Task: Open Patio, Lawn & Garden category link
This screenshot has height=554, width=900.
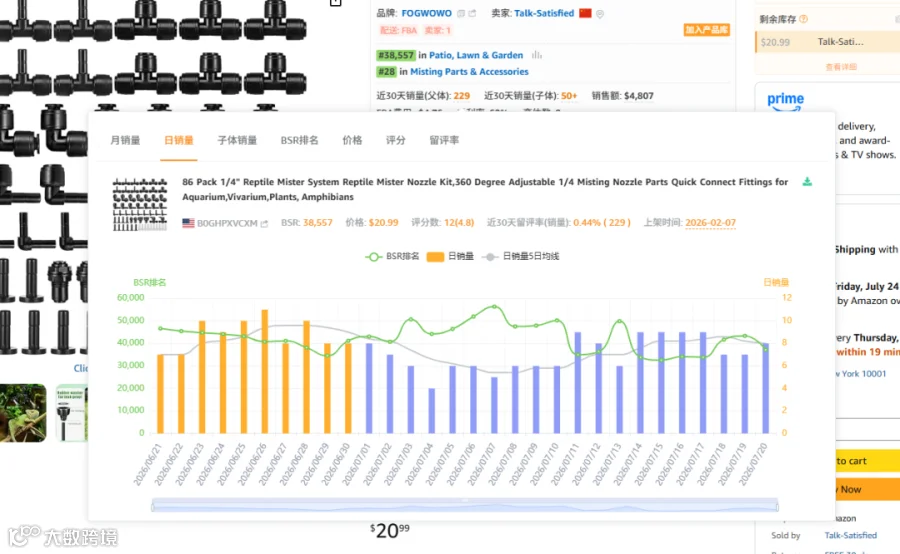Action: tap(476, 55)
